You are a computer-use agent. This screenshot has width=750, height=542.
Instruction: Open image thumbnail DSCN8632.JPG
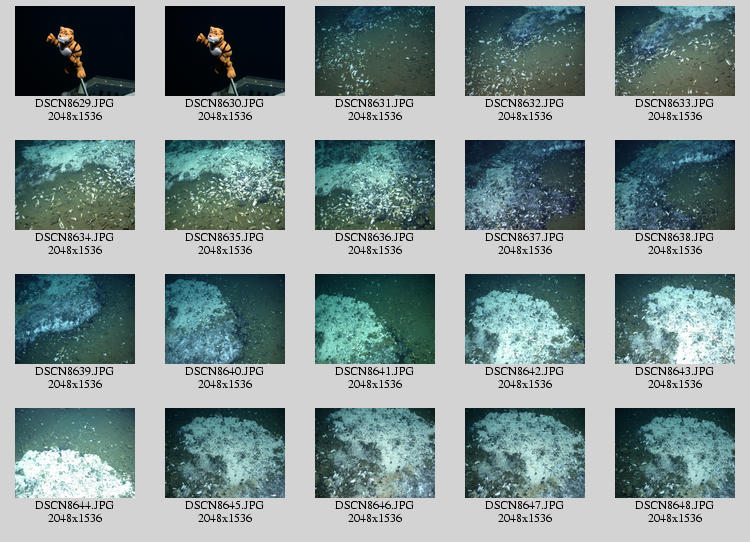tap(525, 51)
